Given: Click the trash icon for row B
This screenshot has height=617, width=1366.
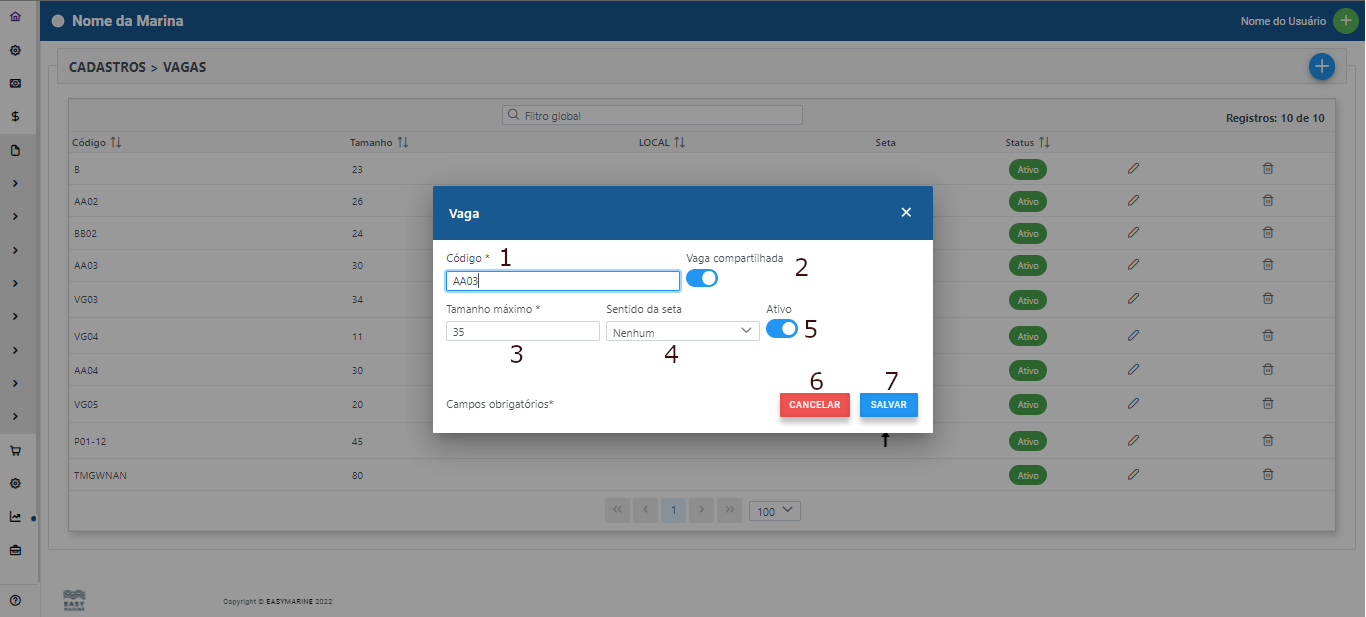Looking at the screenshot, I should point(1267,169).
